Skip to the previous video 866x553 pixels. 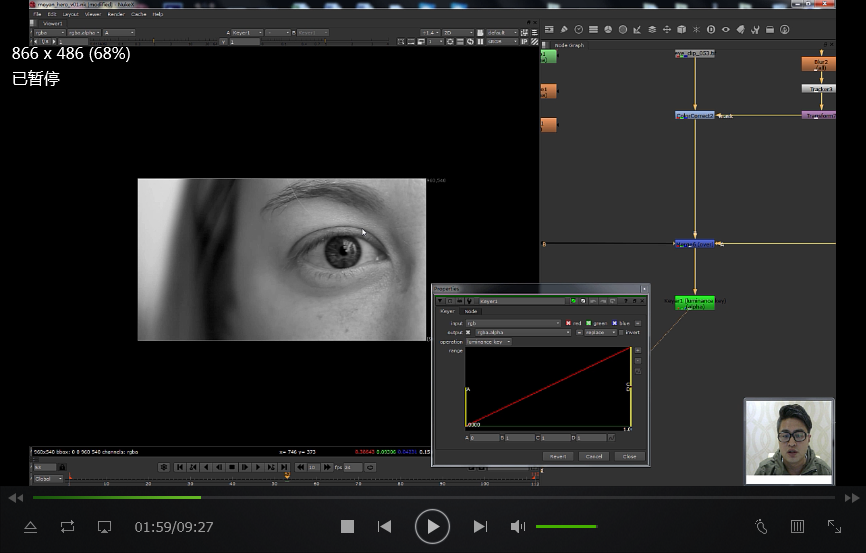pos(384,526)
